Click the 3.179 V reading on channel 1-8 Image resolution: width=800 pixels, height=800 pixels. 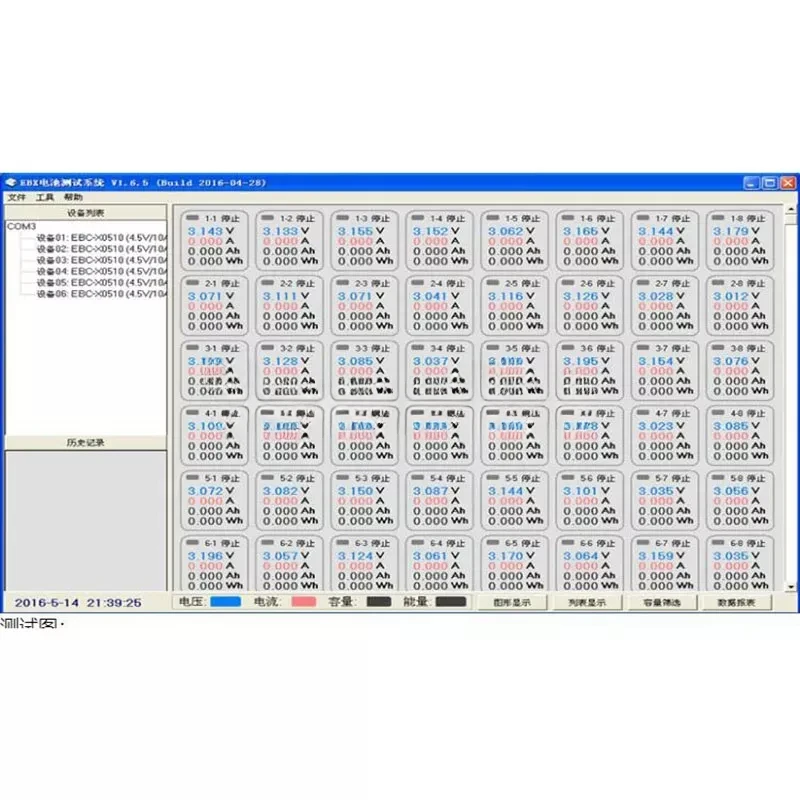737,231
